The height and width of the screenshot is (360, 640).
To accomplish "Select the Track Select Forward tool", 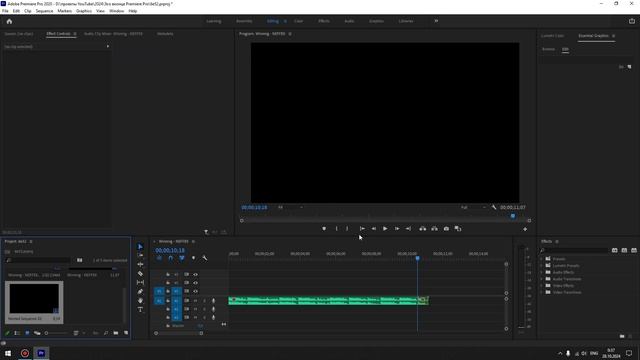I will pyautogui.click(x=140, y=256).
